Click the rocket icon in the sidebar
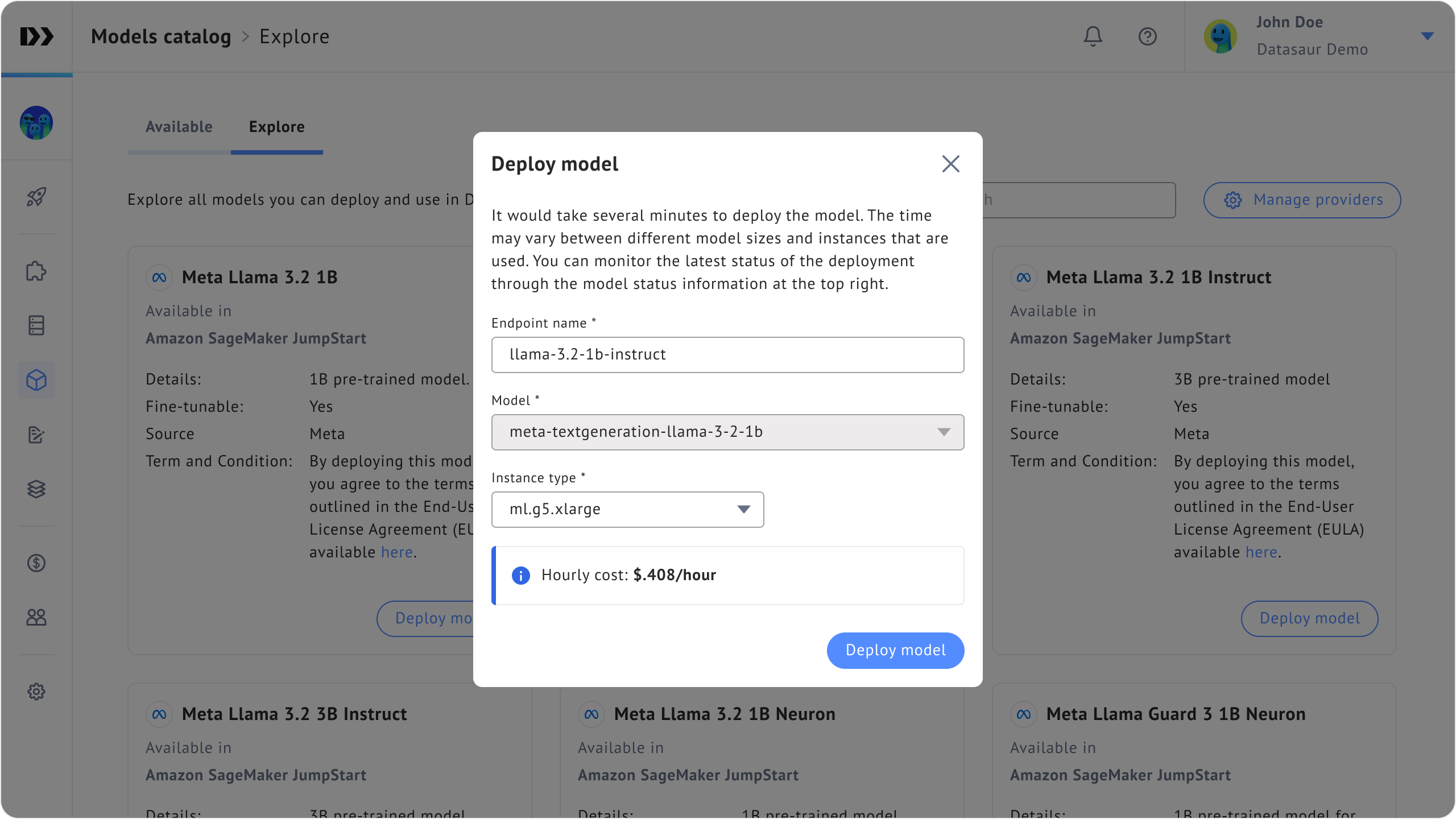This screenshot has height=819, width=1456. (x=36, y=197)
